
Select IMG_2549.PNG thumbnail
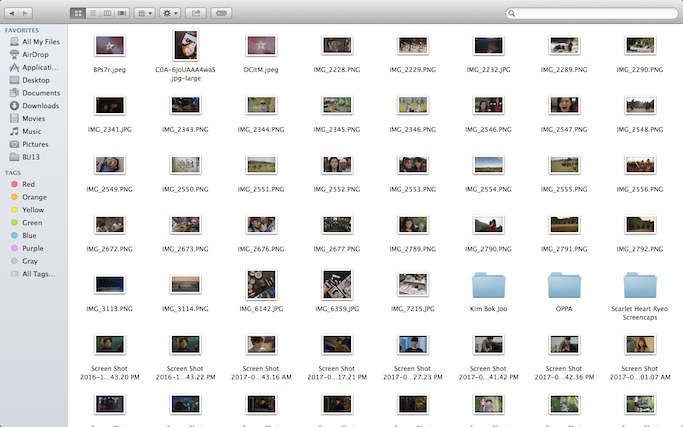110,165
